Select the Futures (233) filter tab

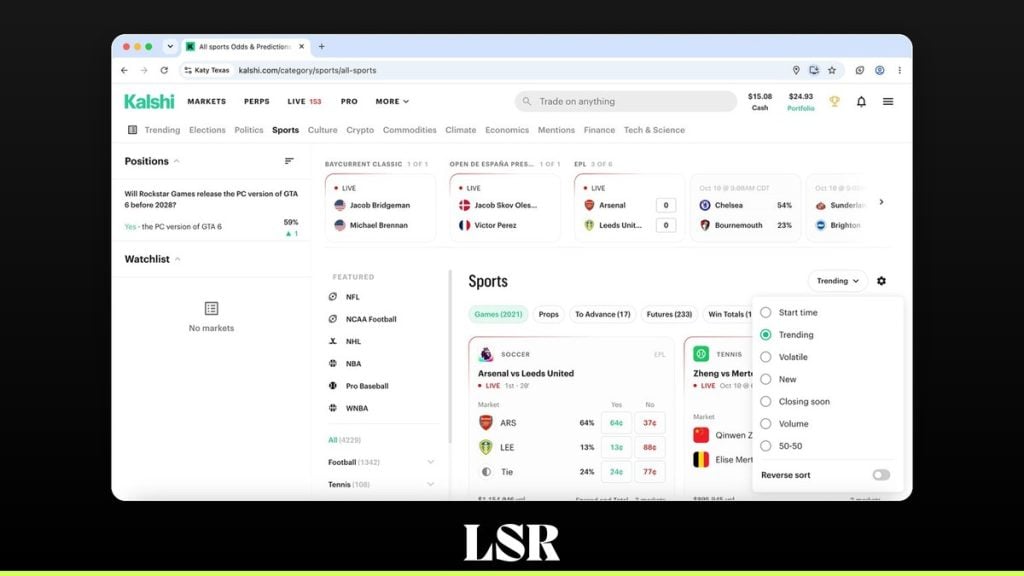[x=669, y=314]
